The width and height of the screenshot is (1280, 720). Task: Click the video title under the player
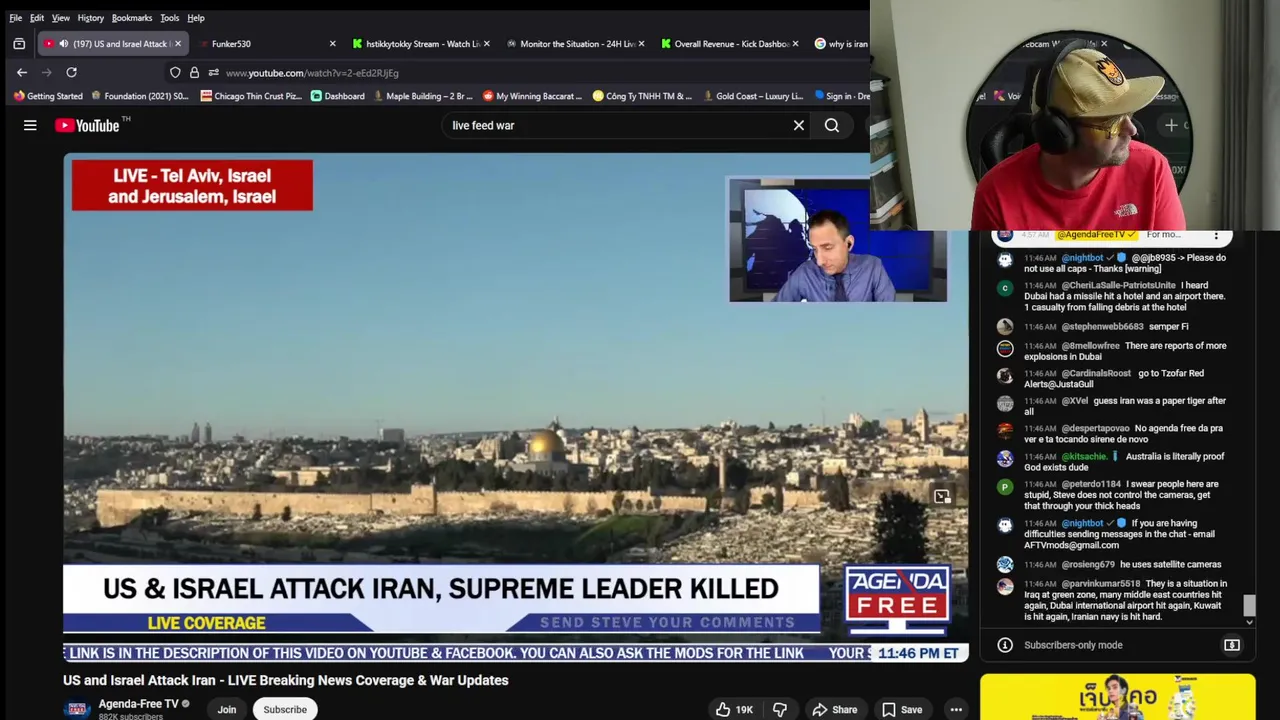coord(286,680)
